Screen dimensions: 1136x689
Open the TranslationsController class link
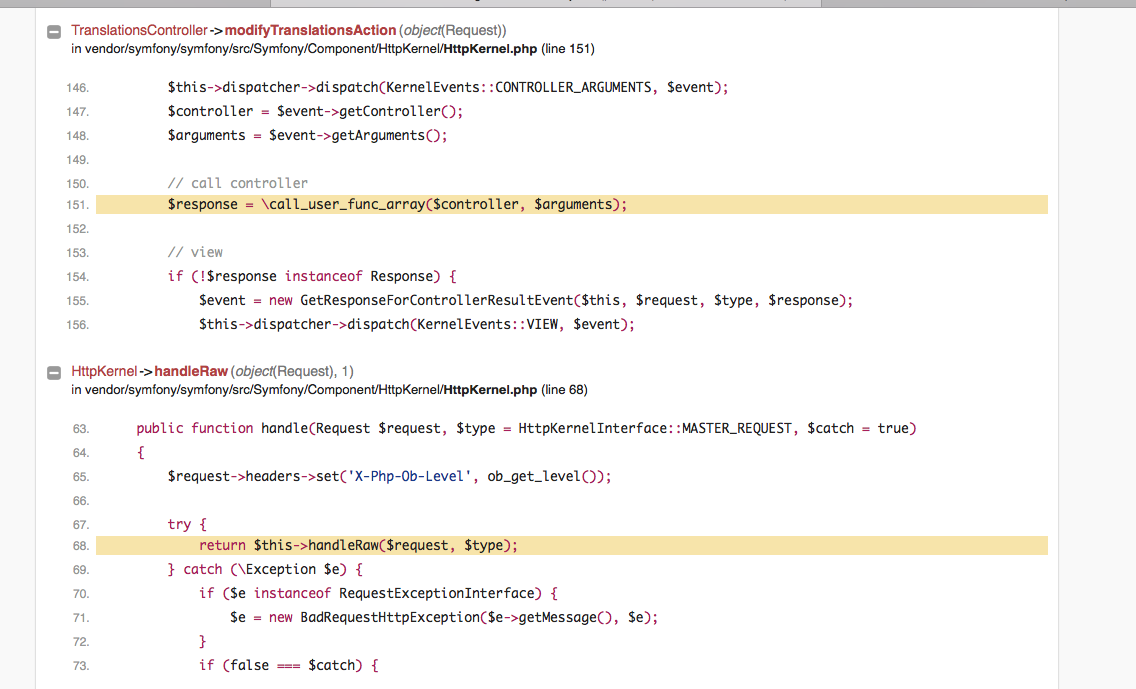(139, 30)
